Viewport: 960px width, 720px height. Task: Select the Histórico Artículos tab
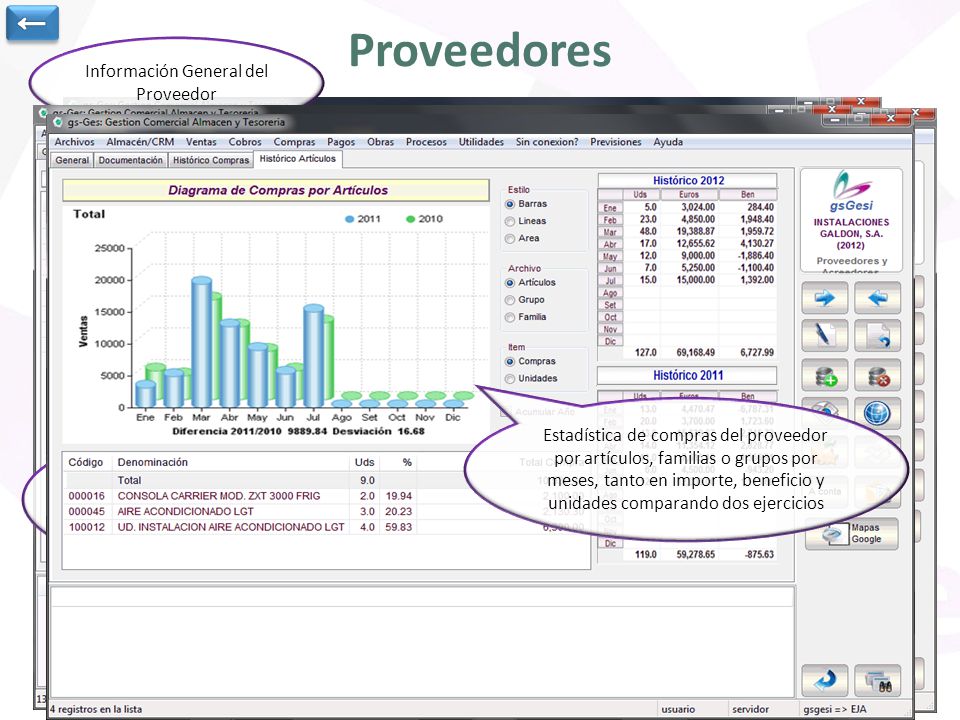click(298, 159)
